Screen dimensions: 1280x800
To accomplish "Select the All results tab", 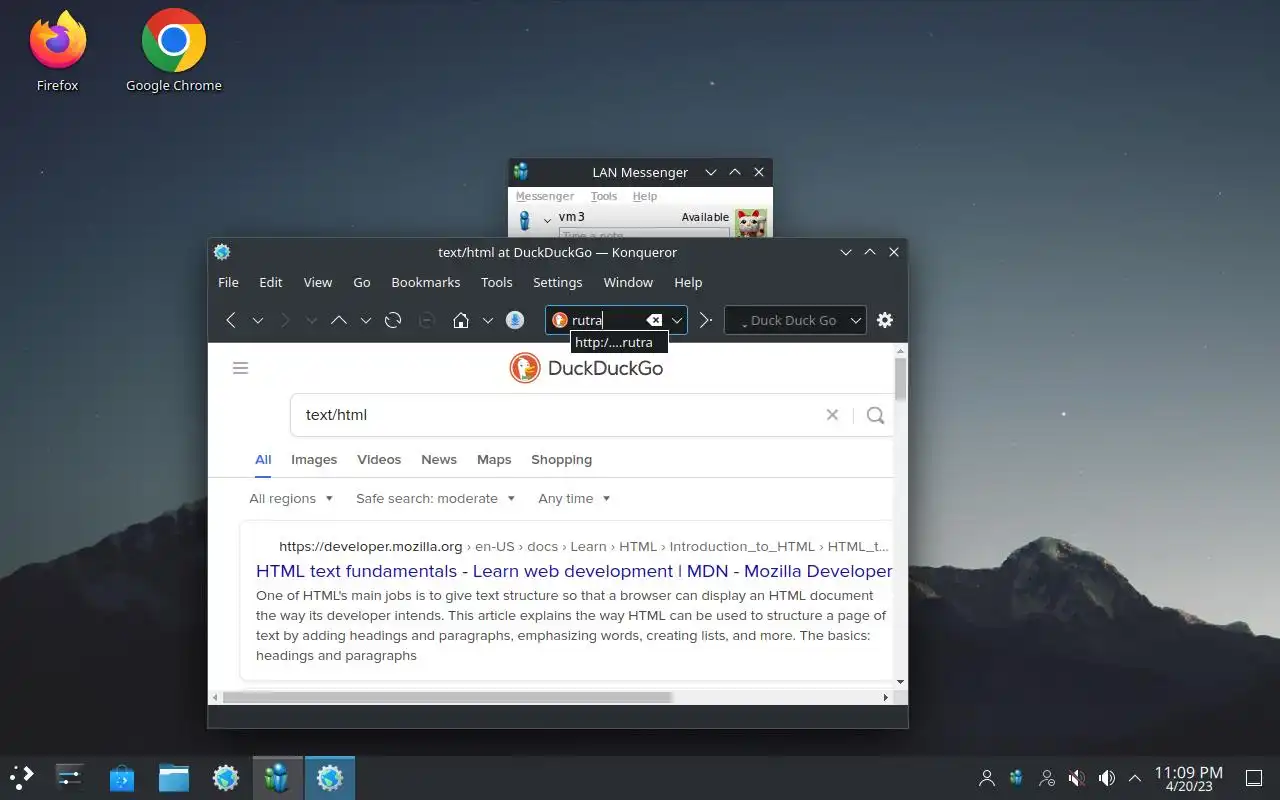I will 263,460.
